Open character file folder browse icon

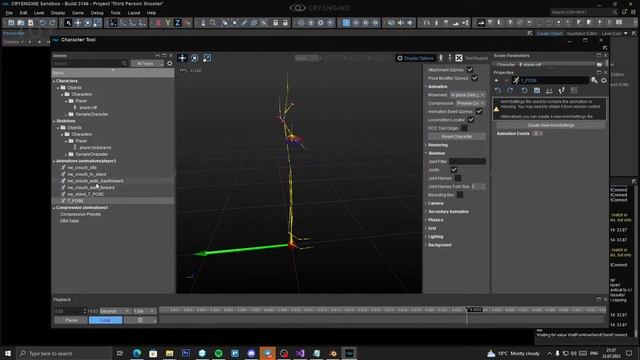tap(599, 64)
